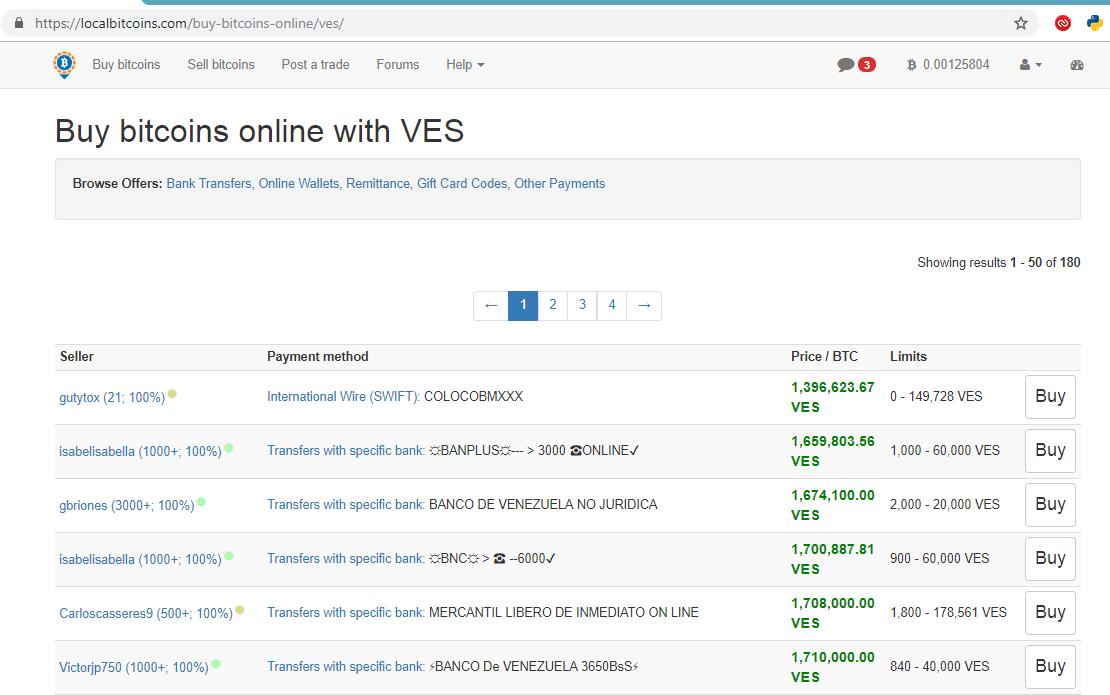Click the Price / BTC column header
Image resolution: width=1110 pixels, height=695 pixels.
pos(824,357)
